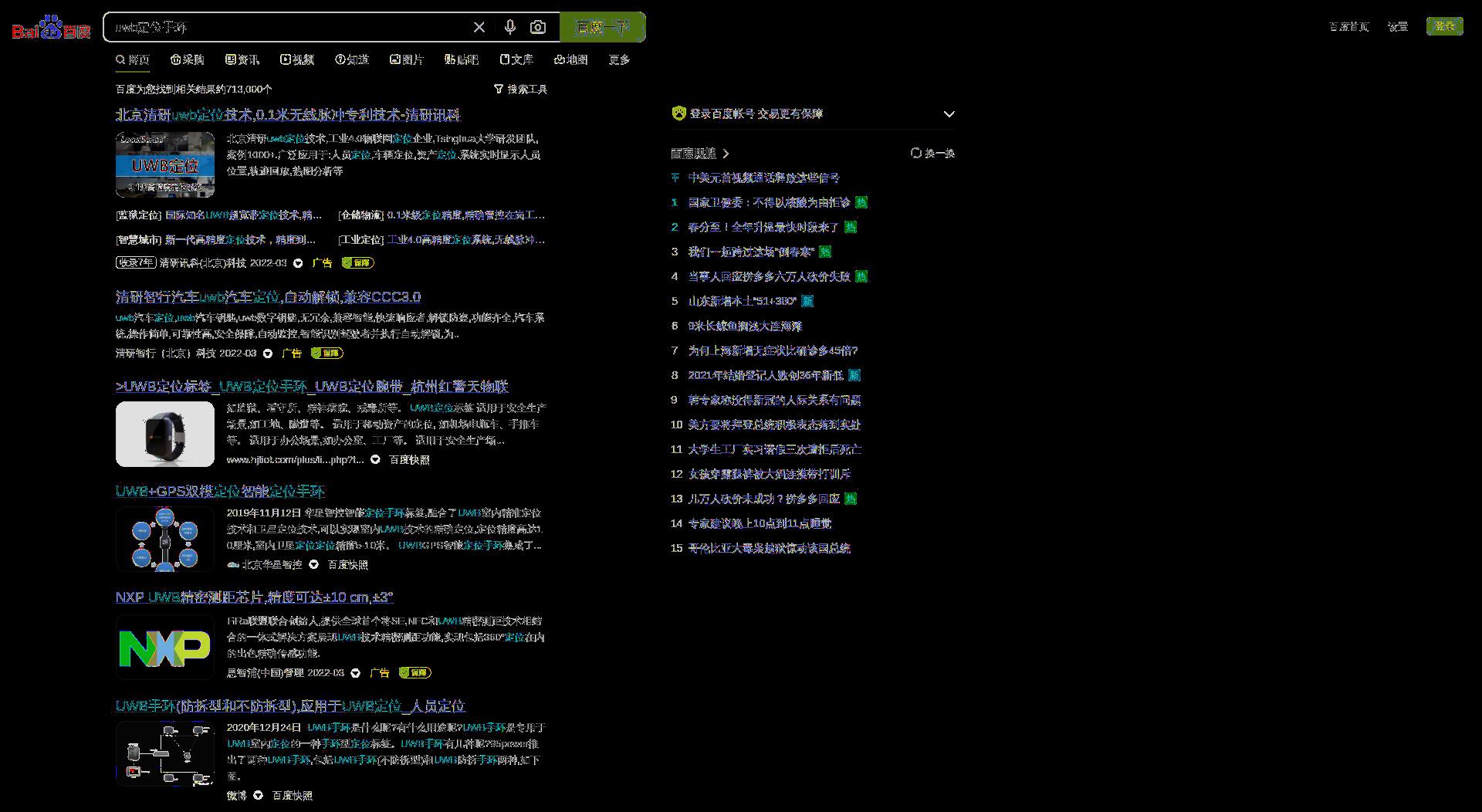This screenshot has height=812, width=1482.
Task: Open hot topic 我们一起跨过这场"倒春寒"
Action: 751,252
